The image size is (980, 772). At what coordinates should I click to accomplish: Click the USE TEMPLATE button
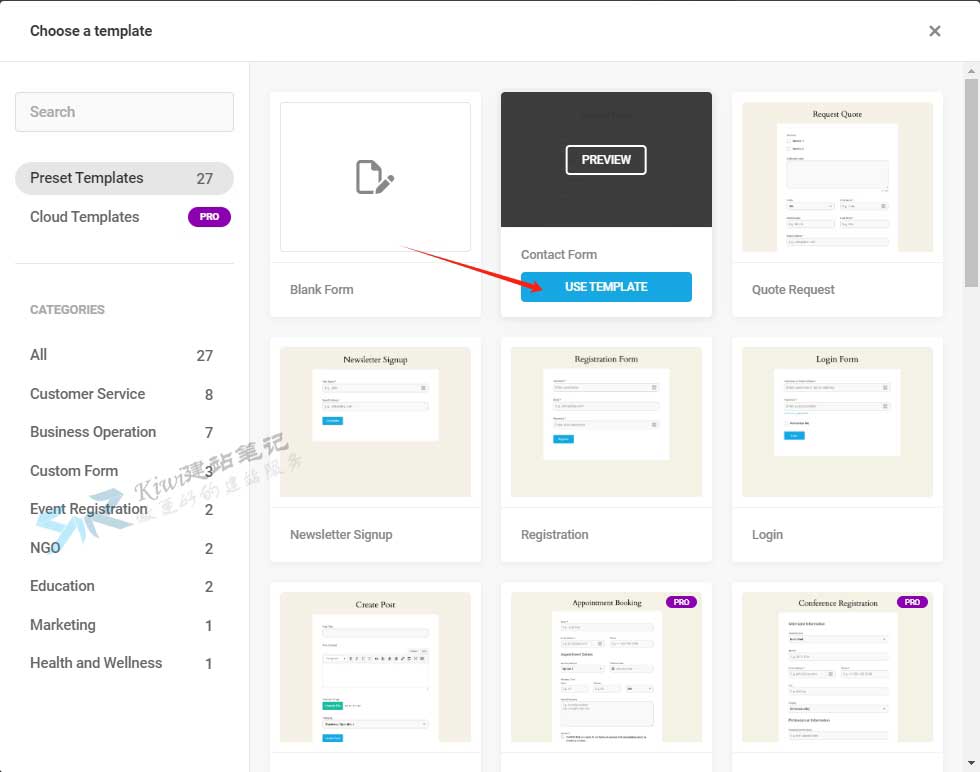[606, 287]
